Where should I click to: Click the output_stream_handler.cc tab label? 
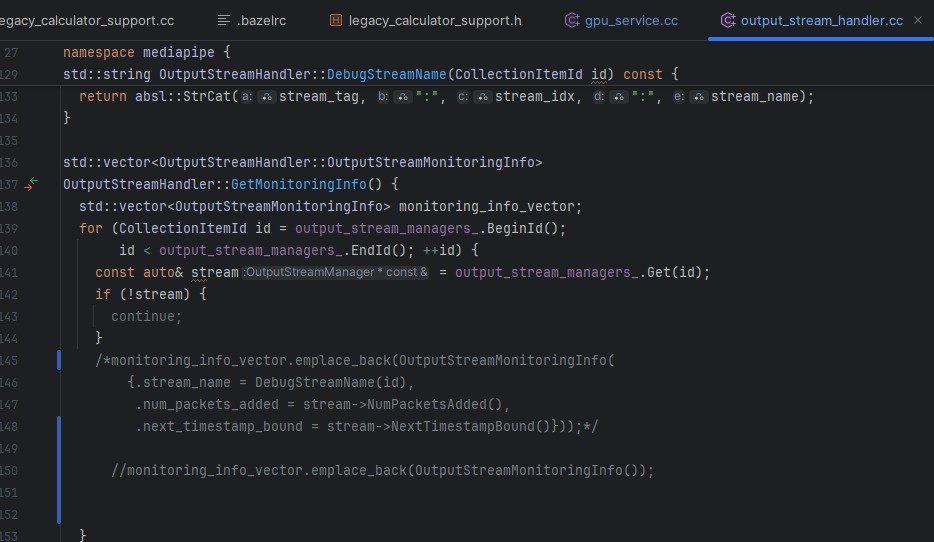pyautogui.click(x=821, y=20)
